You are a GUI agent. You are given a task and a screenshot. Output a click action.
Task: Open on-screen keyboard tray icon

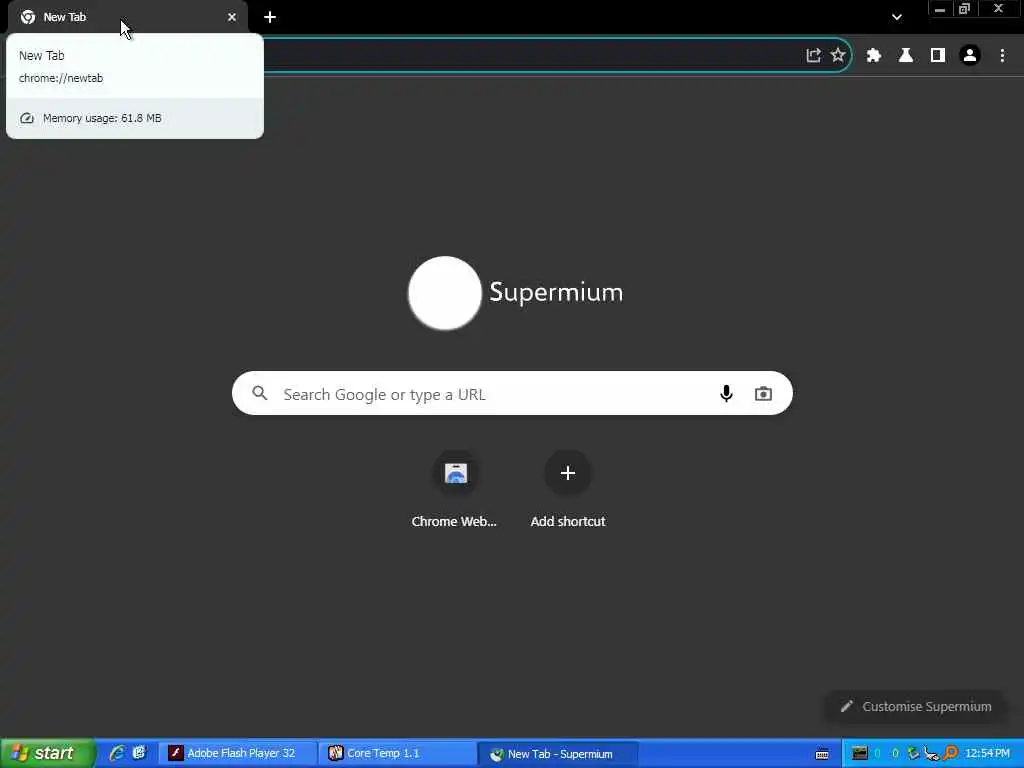(822, 754)
